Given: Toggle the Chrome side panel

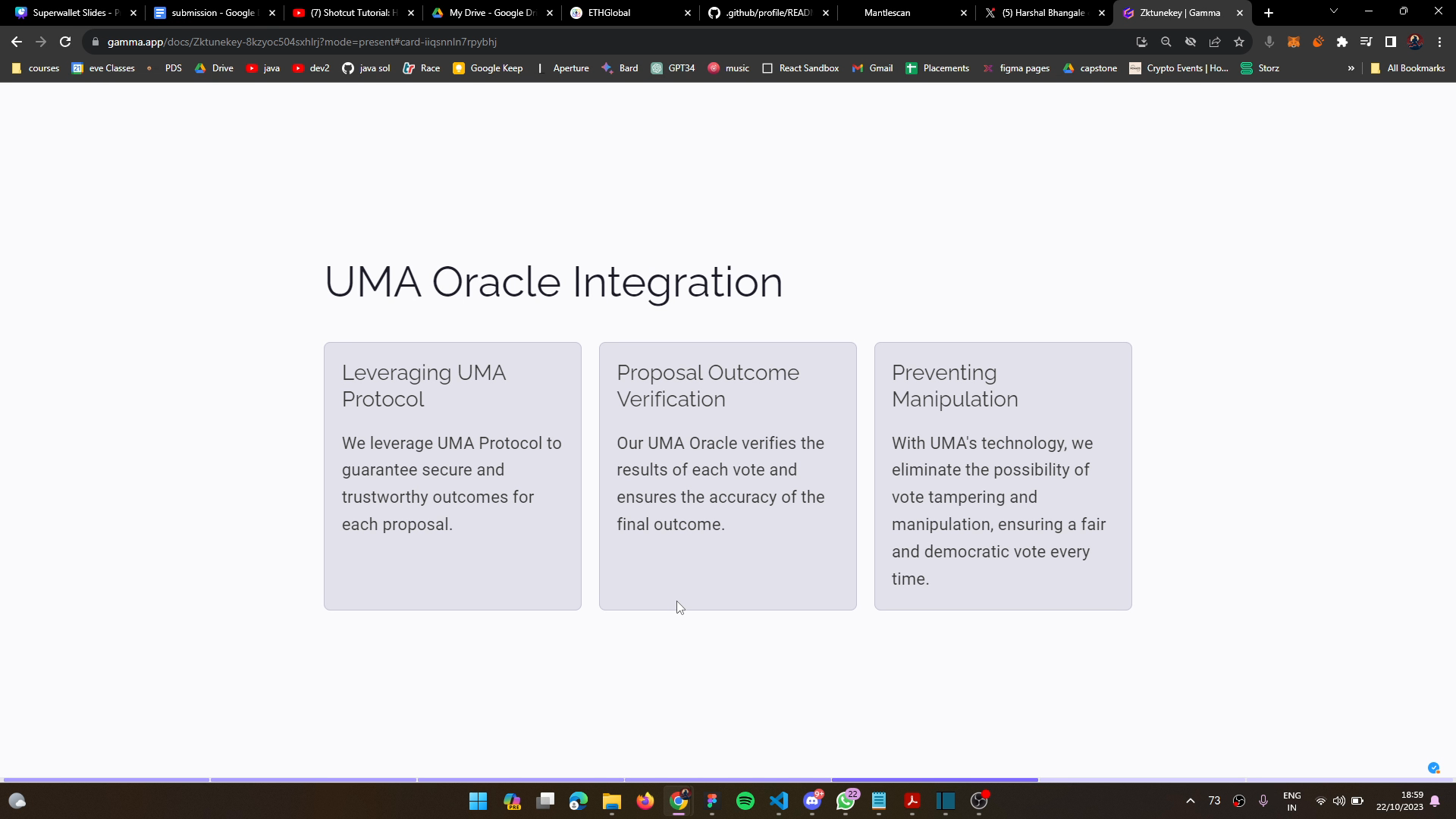Looking at the screenshot, I should 1390,42.
